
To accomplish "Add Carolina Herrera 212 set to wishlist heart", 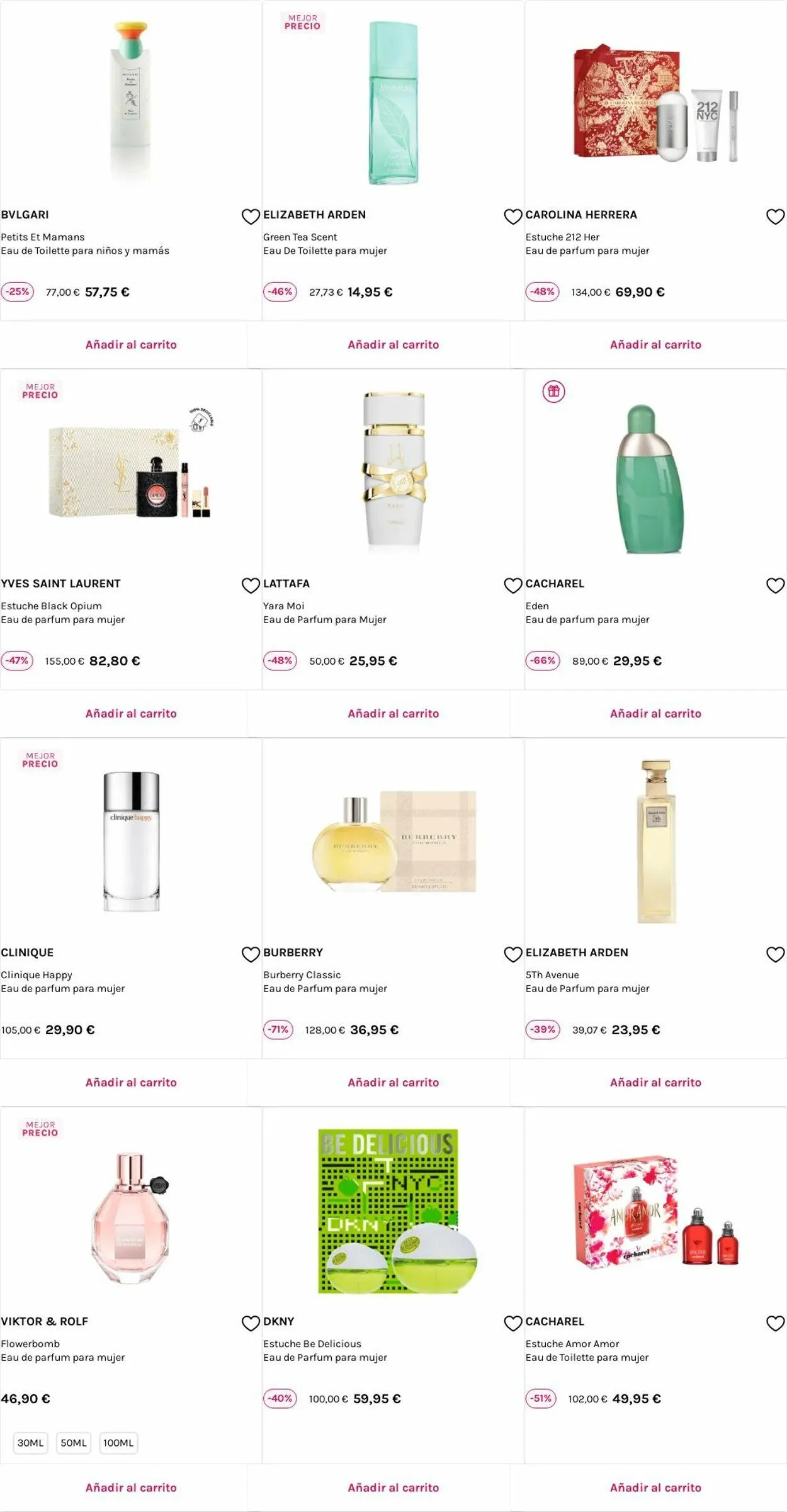I will pyautogui.click(x=775, y=217).
